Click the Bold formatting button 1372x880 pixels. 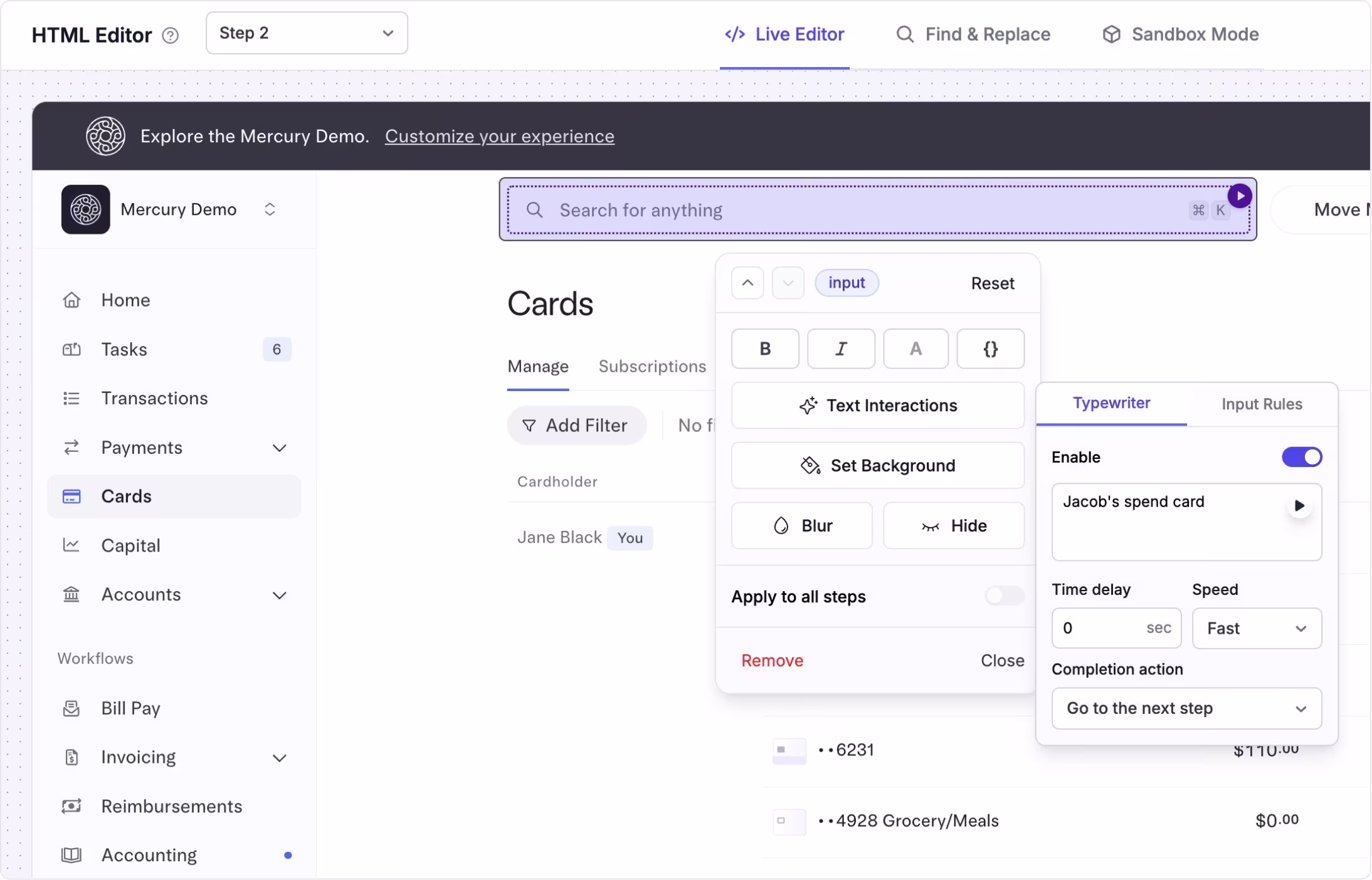pyautogui.click(x=764, y=348)
